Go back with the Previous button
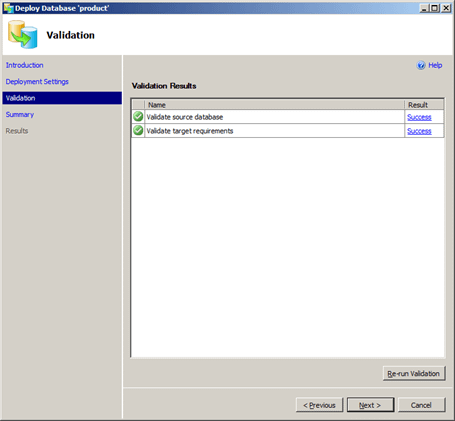This screenshot has width=455, height=421. [x=319, y=405]
